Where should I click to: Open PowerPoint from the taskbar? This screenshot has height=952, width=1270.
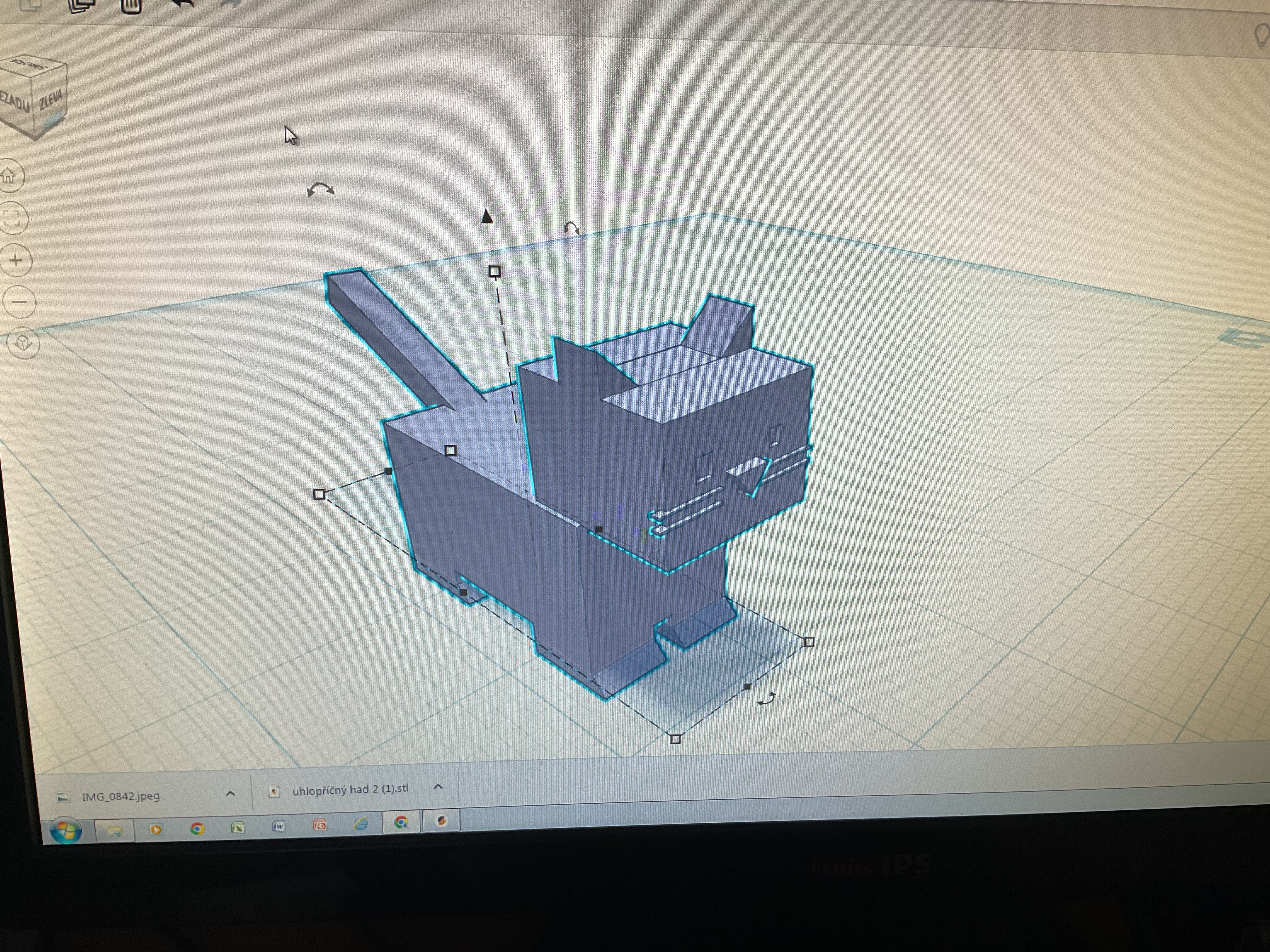click(320, 824)
